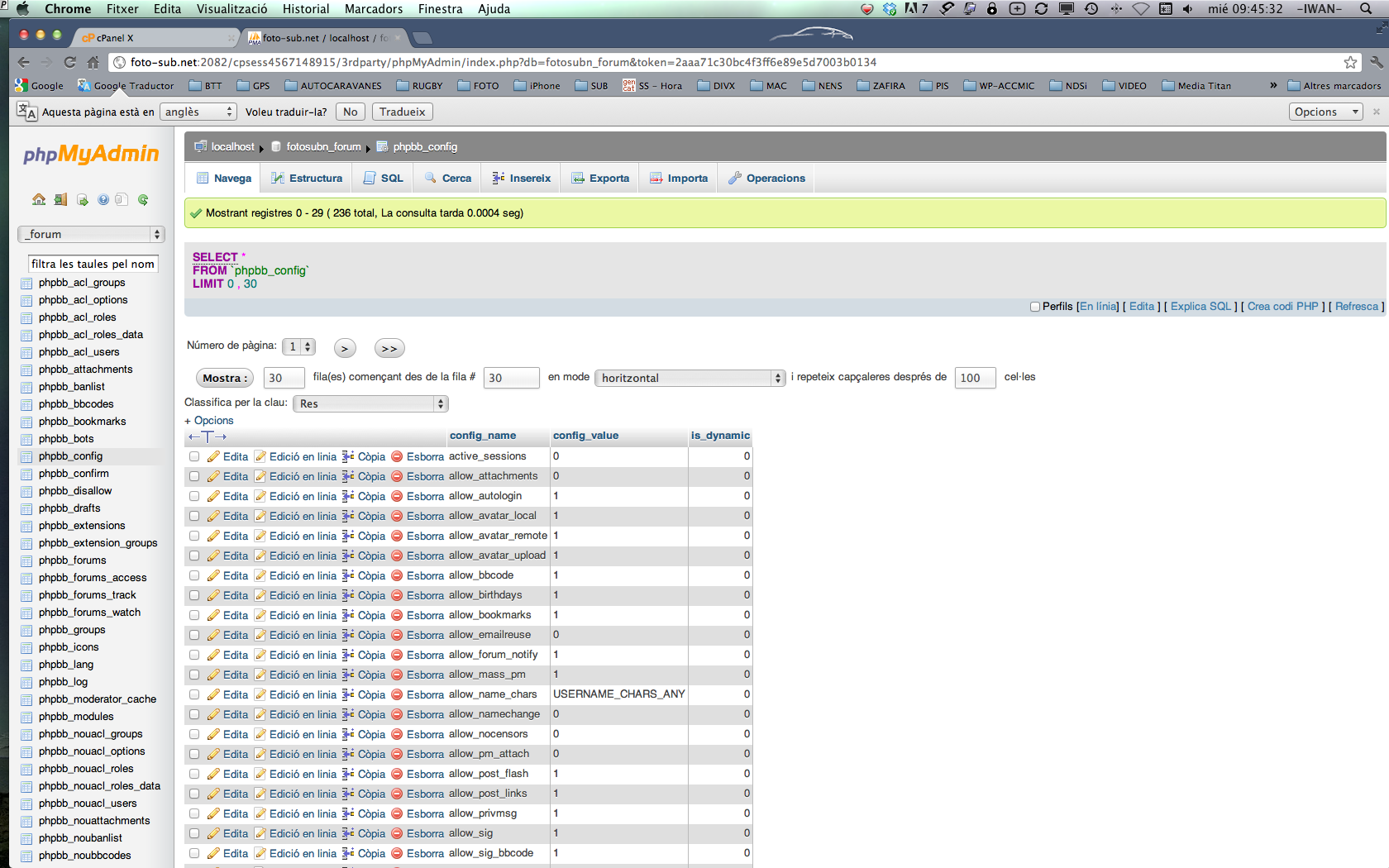
Task: Click the filter tables by name field
Action: tap(93, 264)
